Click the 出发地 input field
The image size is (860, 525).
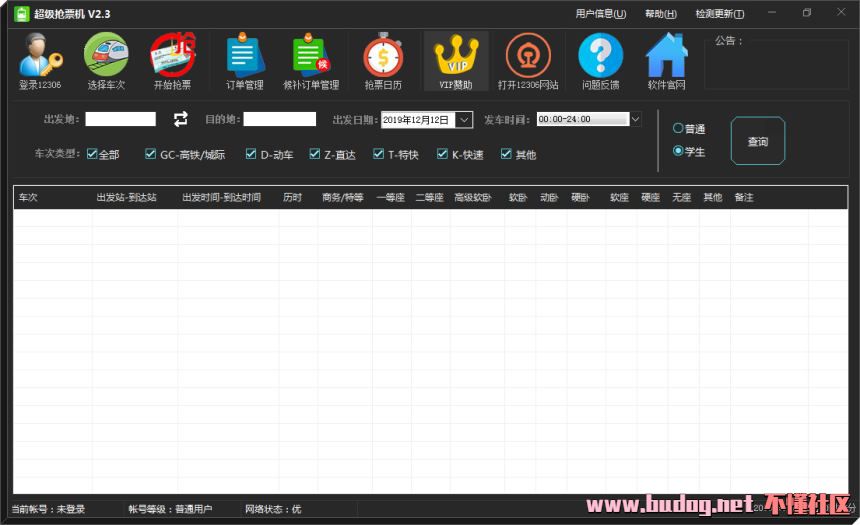click(121, 119)
